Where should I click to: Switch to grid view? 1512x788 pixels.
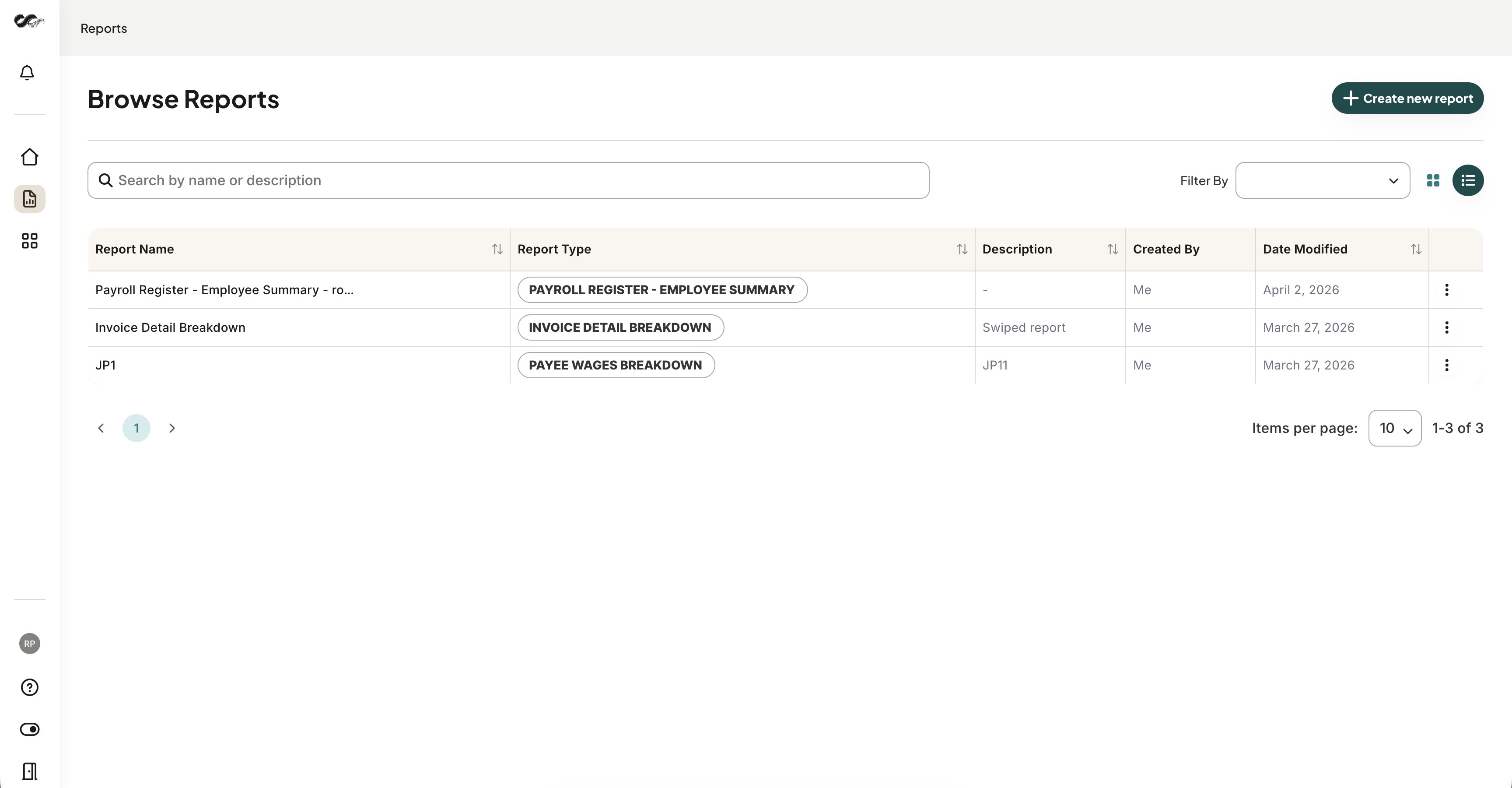tap(1433, 180)
